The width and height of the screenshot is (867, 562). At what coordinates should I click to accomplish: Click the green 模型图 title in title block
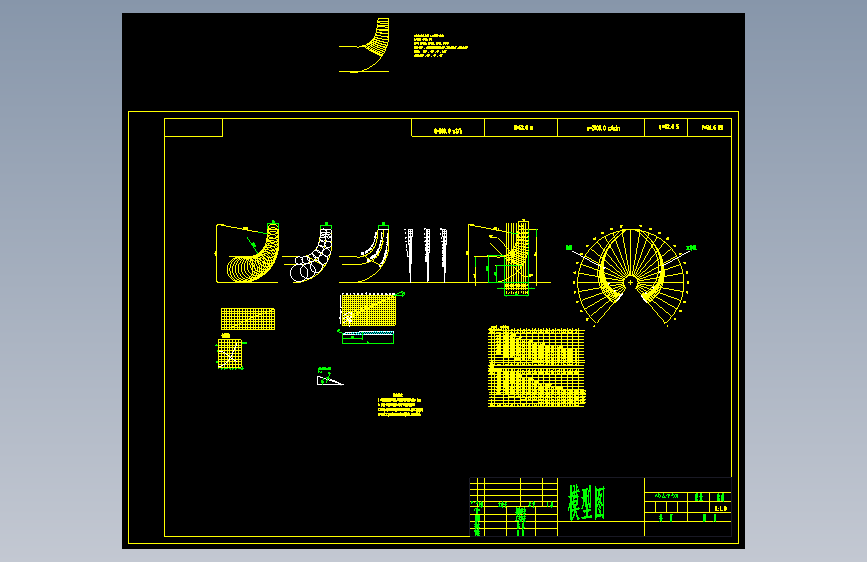coord(587,503)
